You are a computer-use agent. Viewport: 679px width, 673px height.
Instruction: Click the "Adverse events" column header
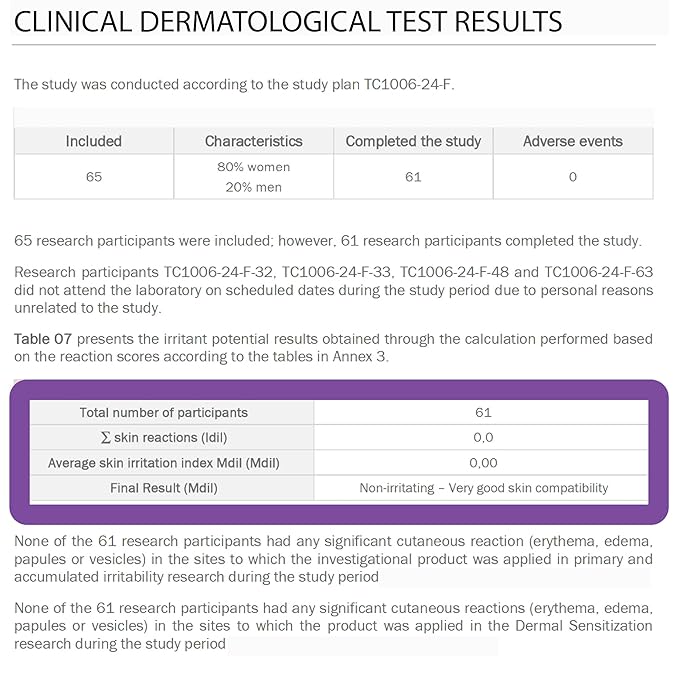point(572,141)
